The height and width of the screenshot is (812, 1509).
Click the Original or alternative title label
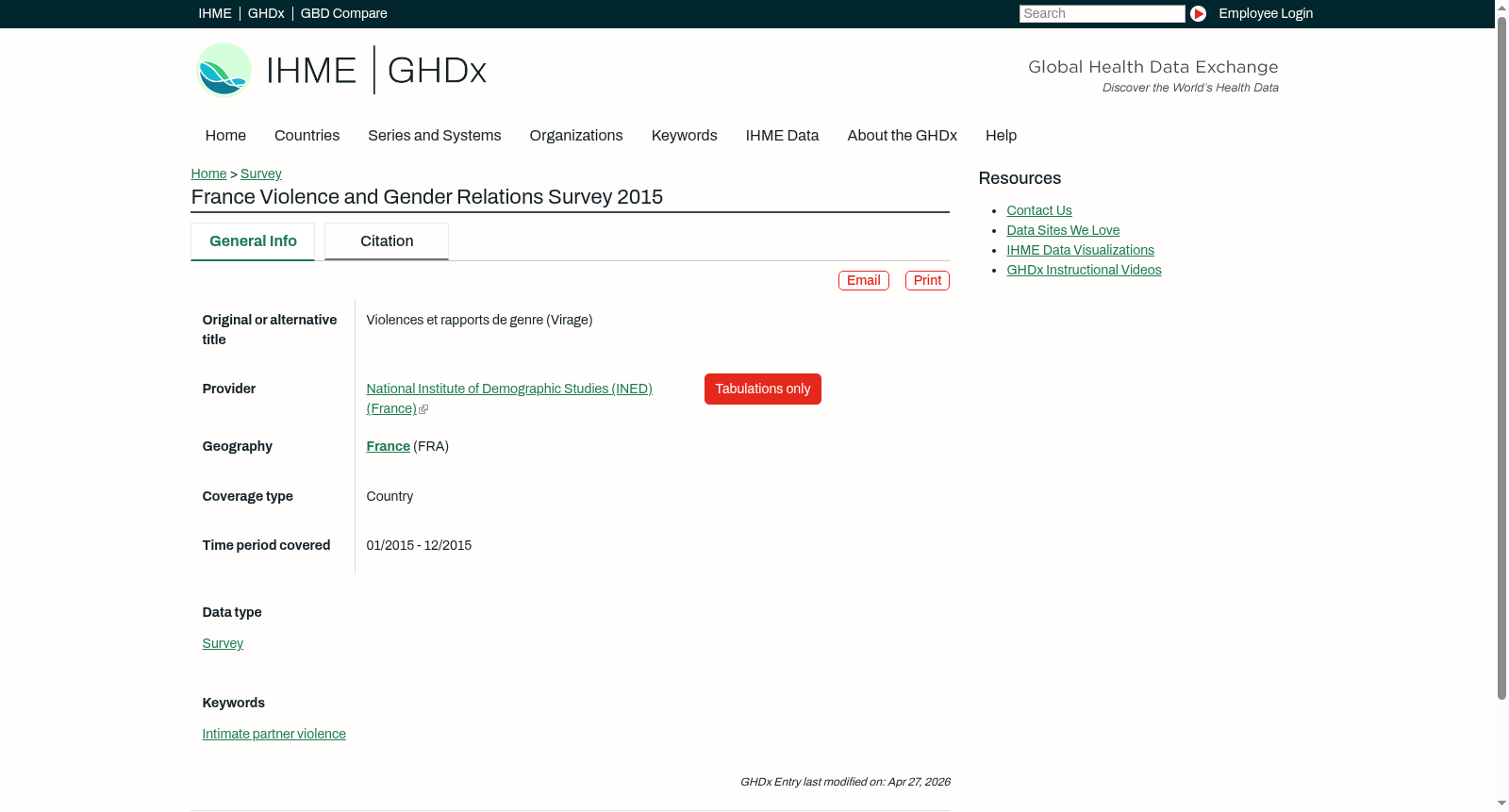[x=270, y=330]
